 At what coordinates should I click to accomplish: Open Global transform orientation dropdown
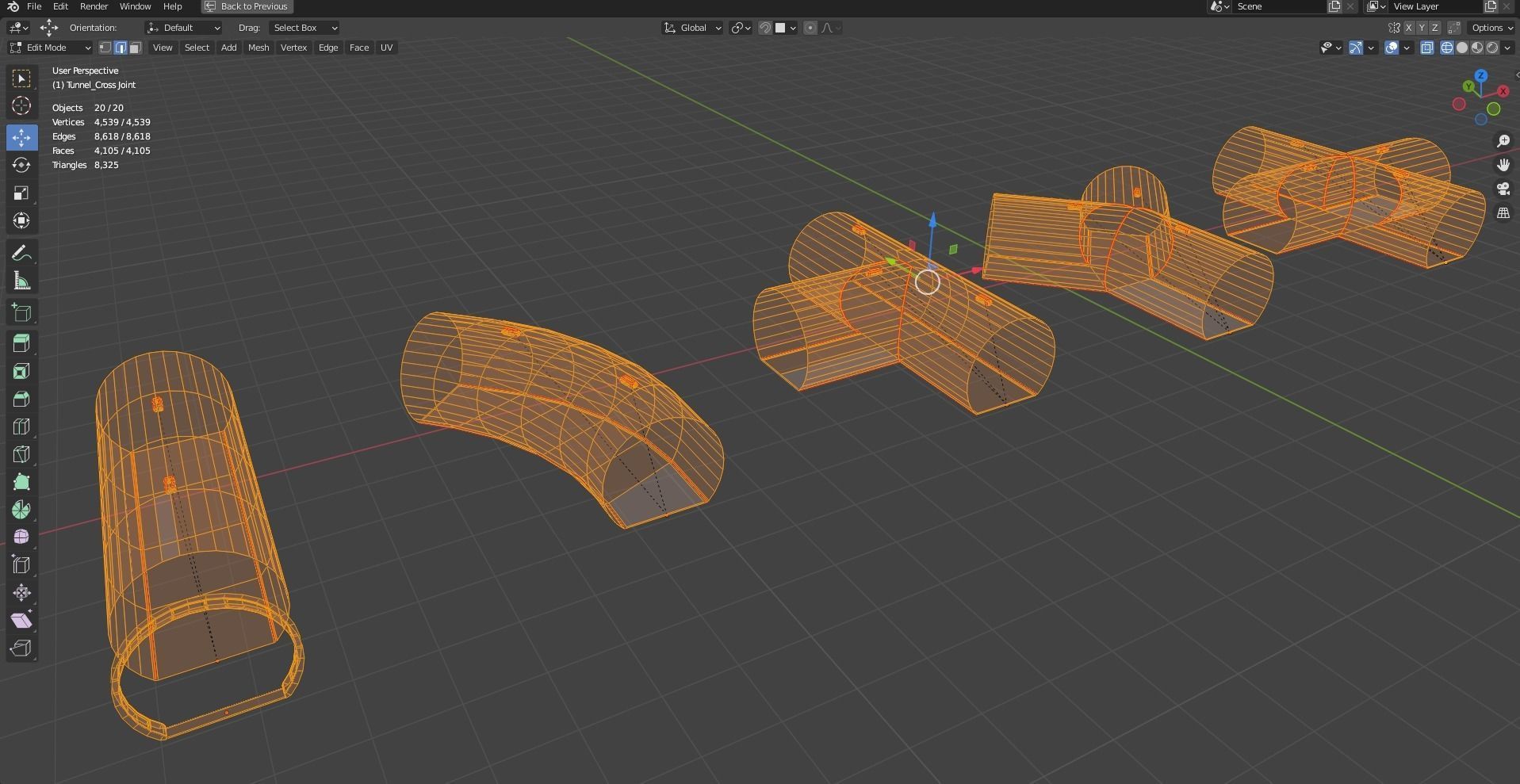[692, 28]
